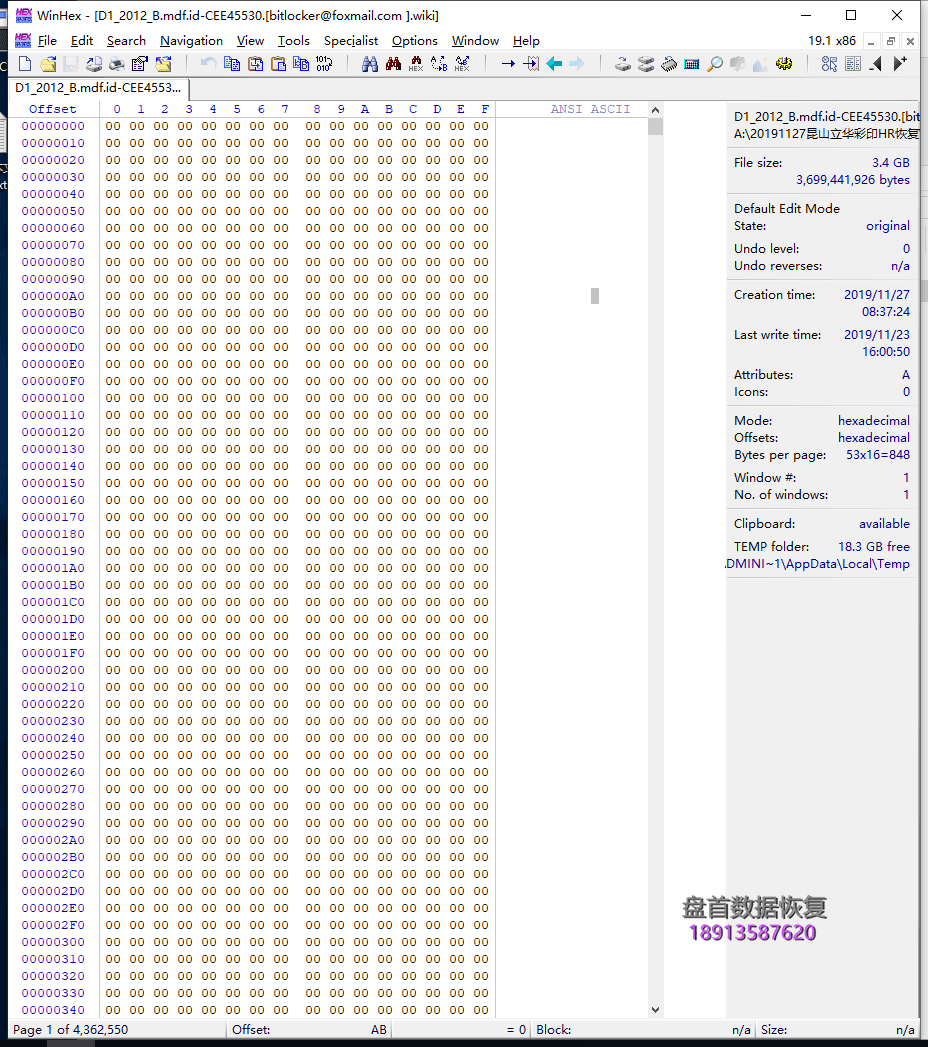928x1047 pixels.
Task: Click the Save Sectors floppy icon
Action: tap(71, 64)
